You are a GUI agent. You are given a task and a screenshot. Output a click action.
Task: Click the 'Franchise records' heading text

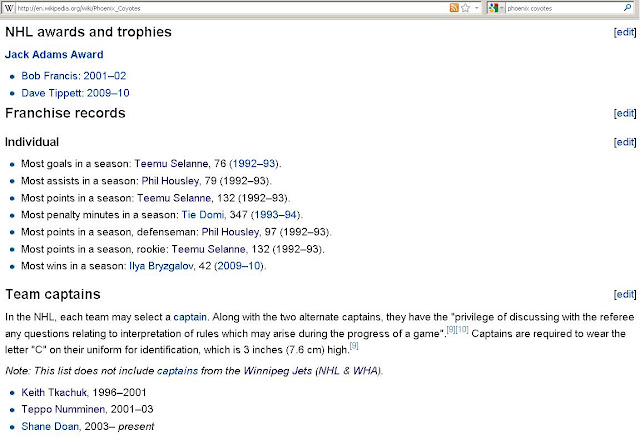(x=65, y=113)
